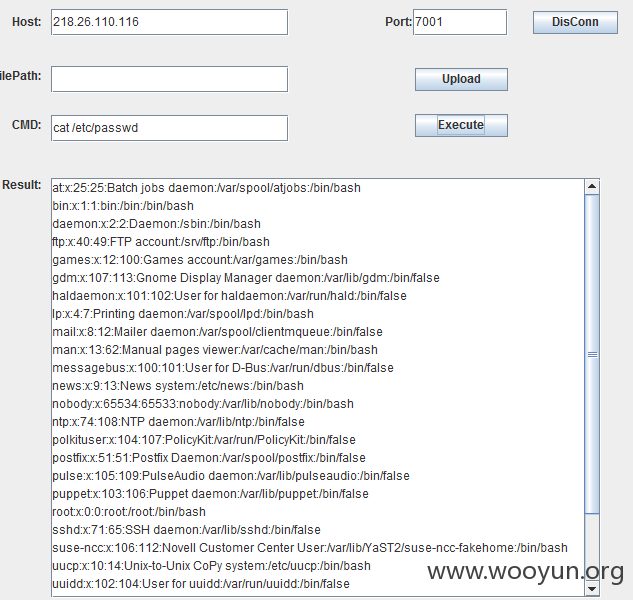Select the mail Mailer daemon line

[217, 332]
